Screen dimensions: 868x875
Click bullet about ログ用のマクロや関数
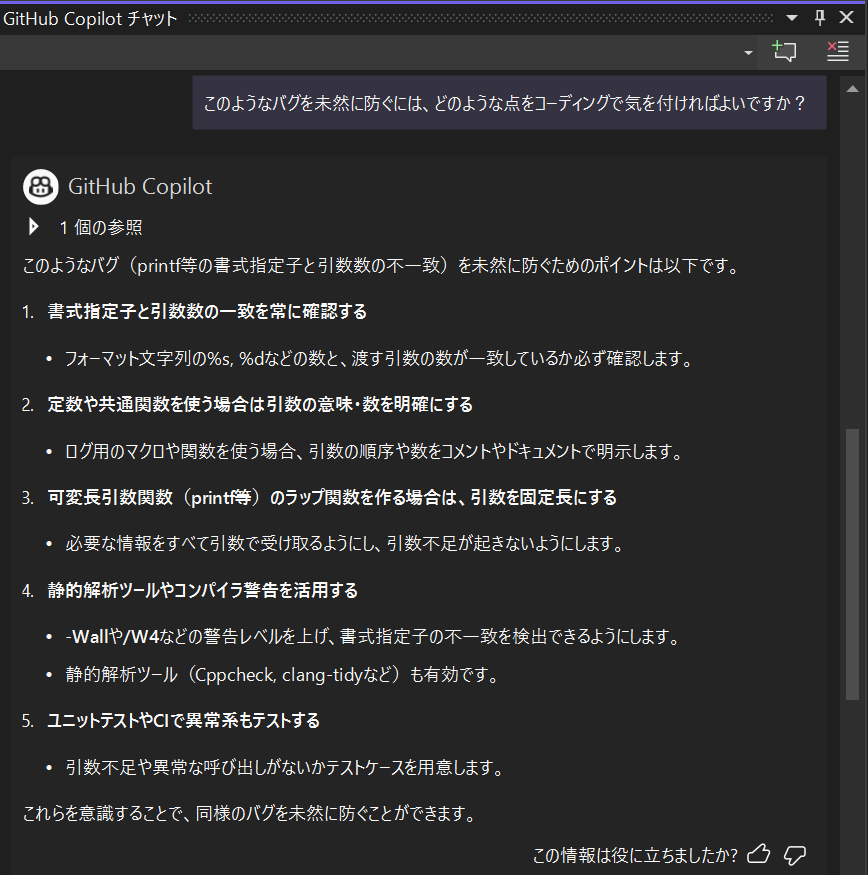[x=374, y=451]
